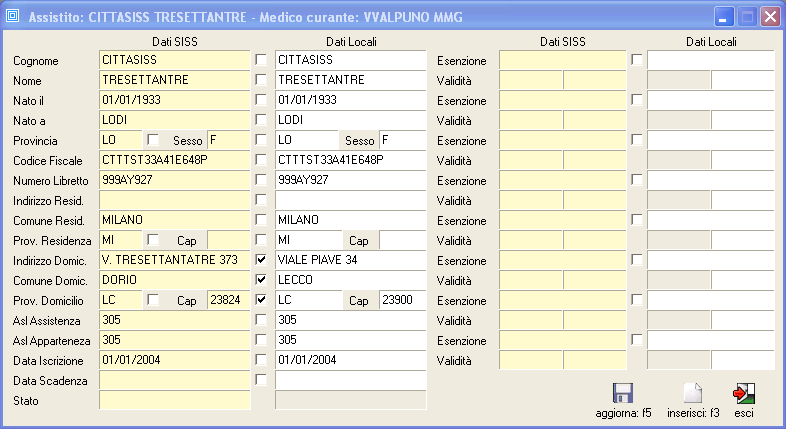This screenshot has height=429, width=786.
Task: Check the Cognome row checkbox
Action: point(261,60)
